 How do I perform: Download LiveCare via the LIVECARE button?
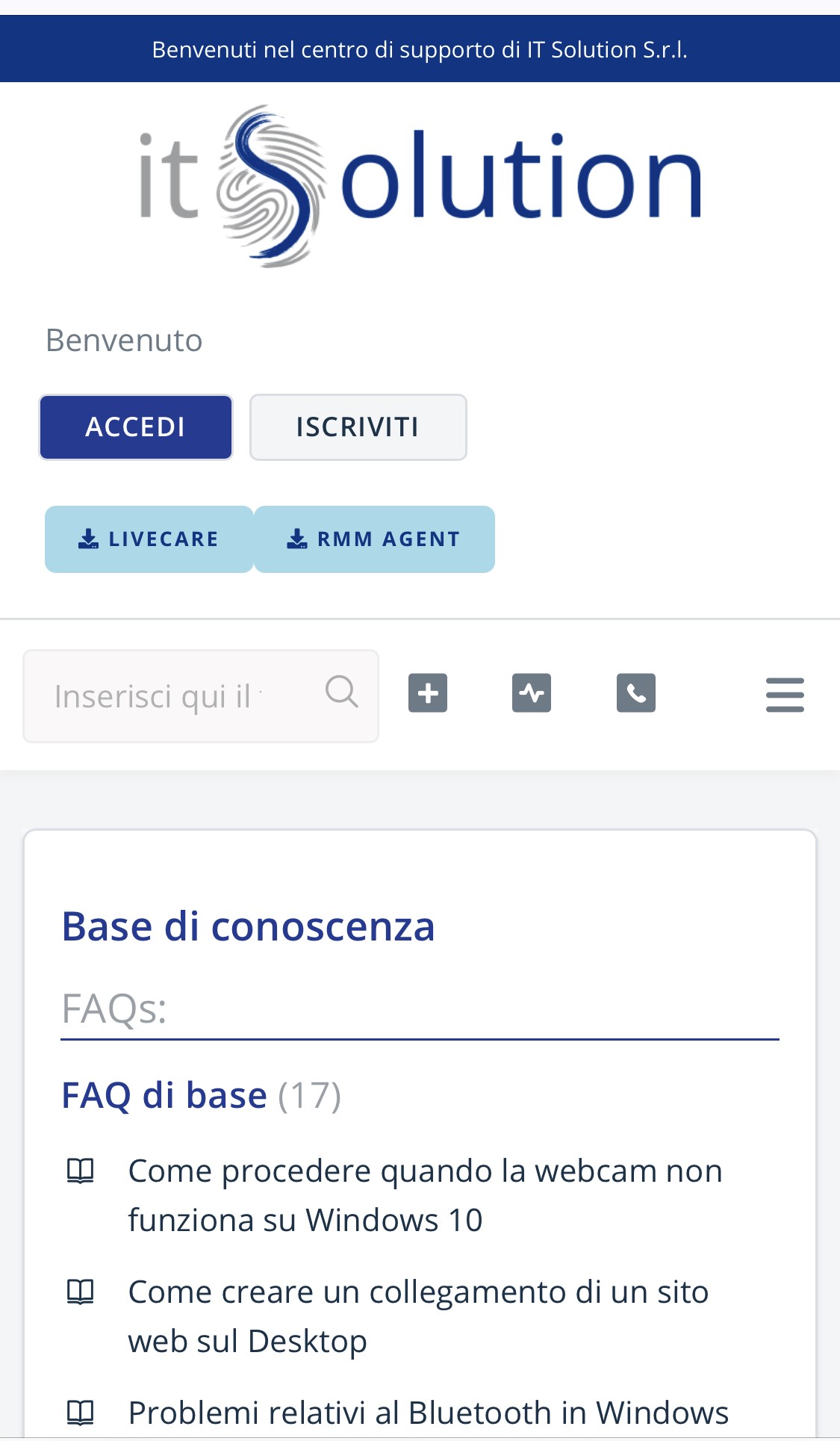pyautogui.click(x=149, y=539)
